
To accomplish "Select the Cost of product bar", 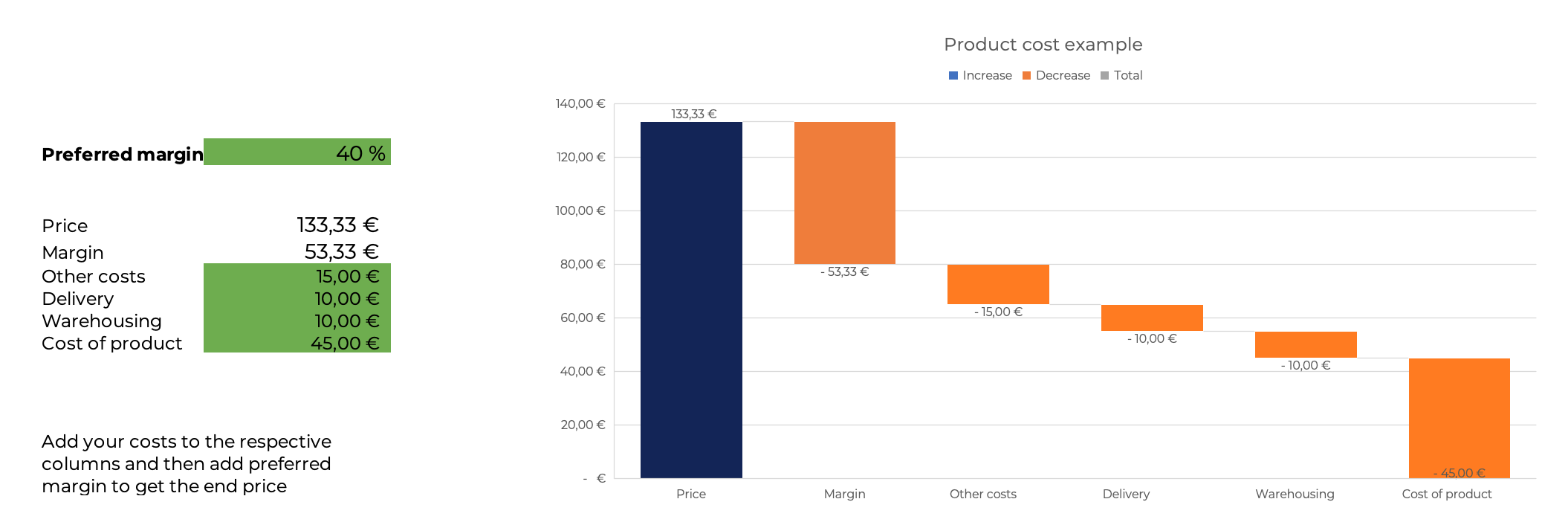I will tap(1460, 418).
